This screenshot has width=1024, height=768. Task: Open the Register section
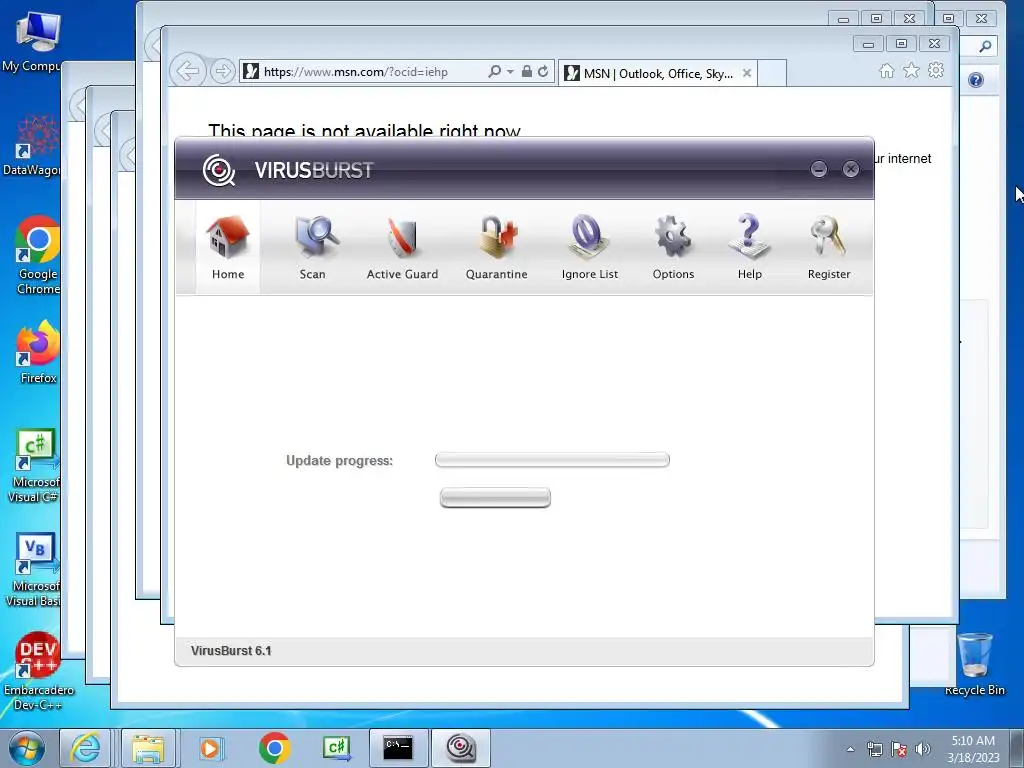point(829,248)
